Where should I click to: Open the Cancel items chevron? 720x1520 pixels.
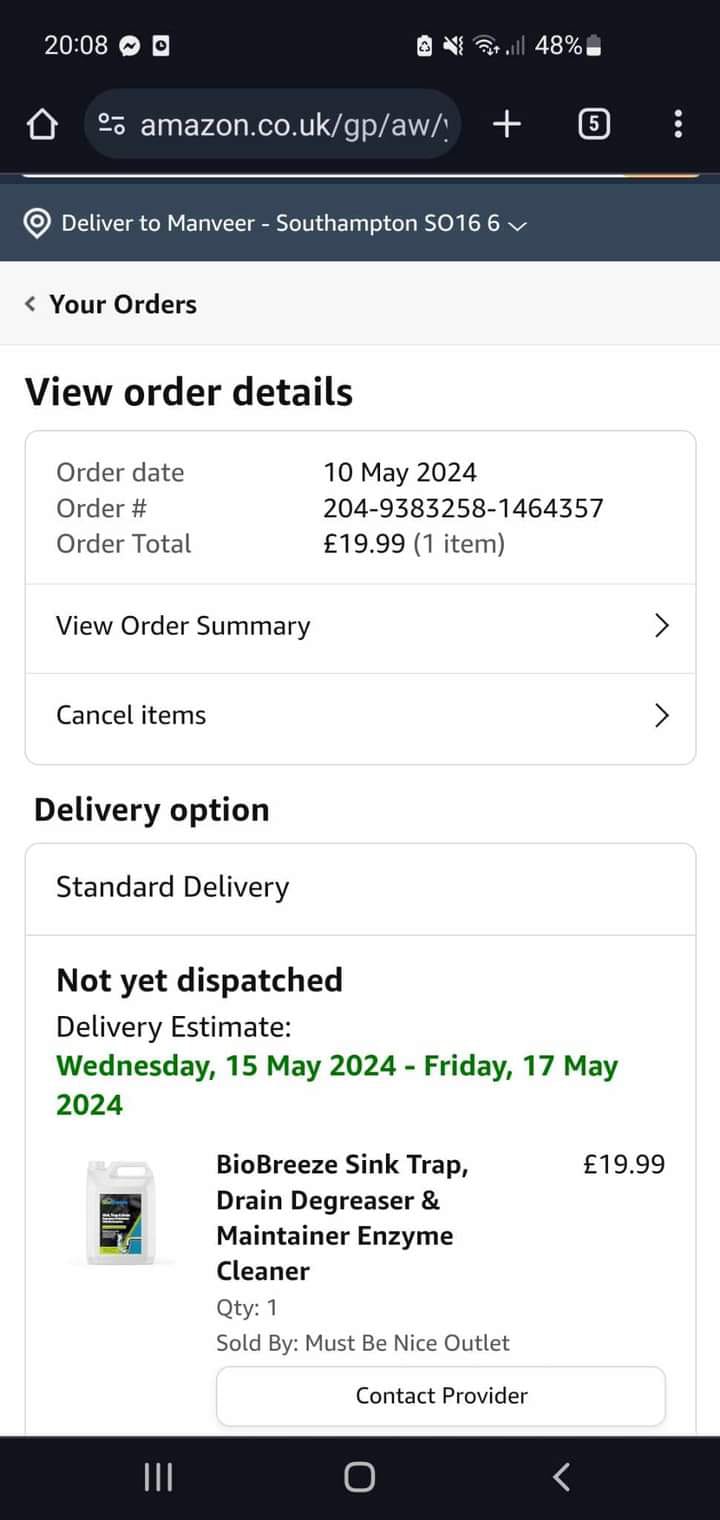pos(661,715)
